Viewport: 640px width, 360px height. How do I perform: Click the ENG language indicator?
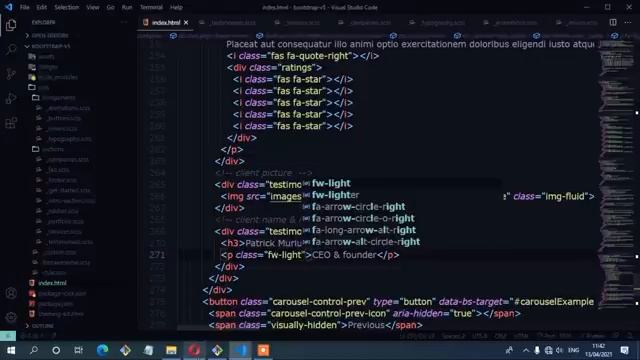click(x=573, y=350)
